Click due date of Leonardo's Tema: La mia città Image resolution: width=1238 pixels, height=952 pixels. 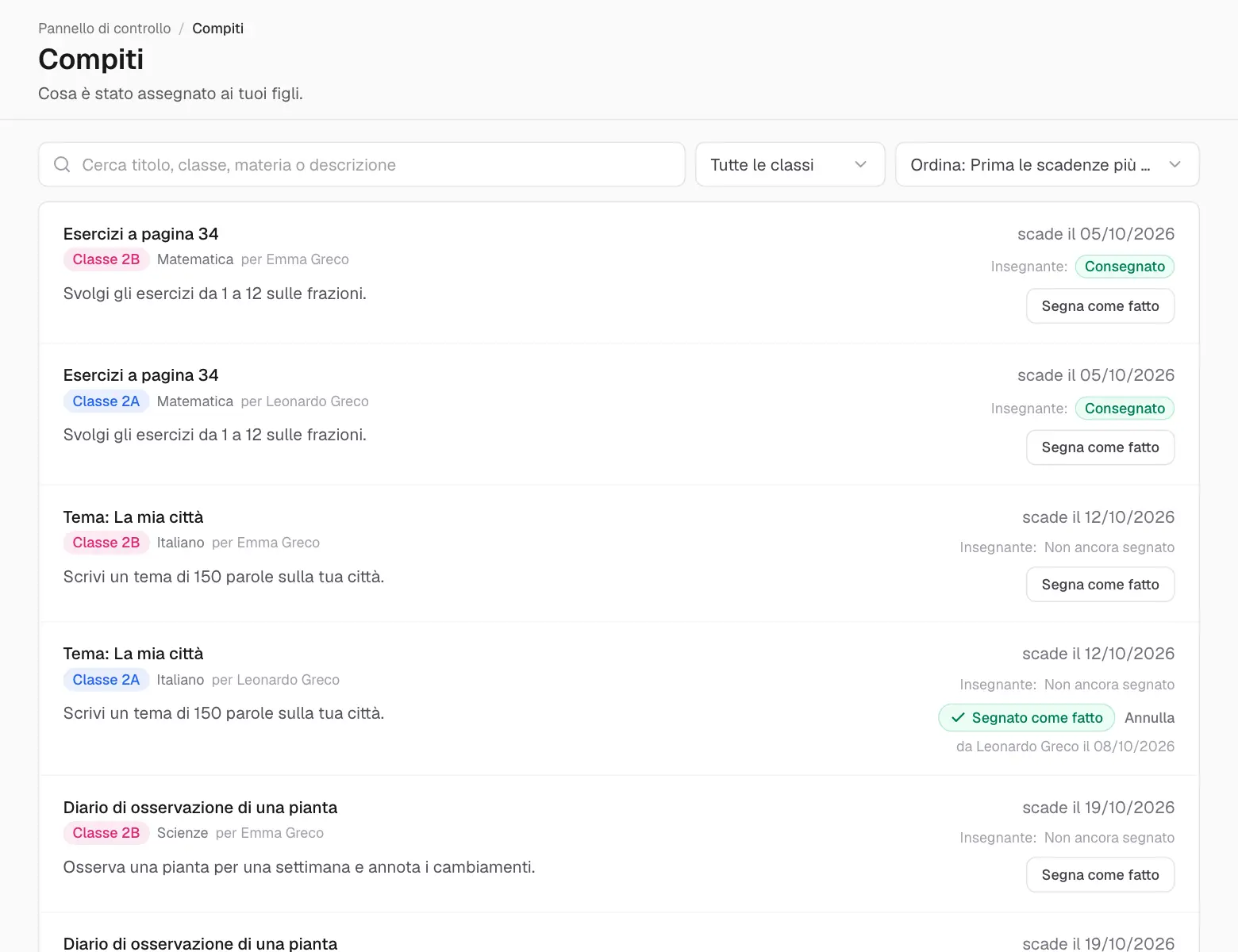coord(1098,654)
